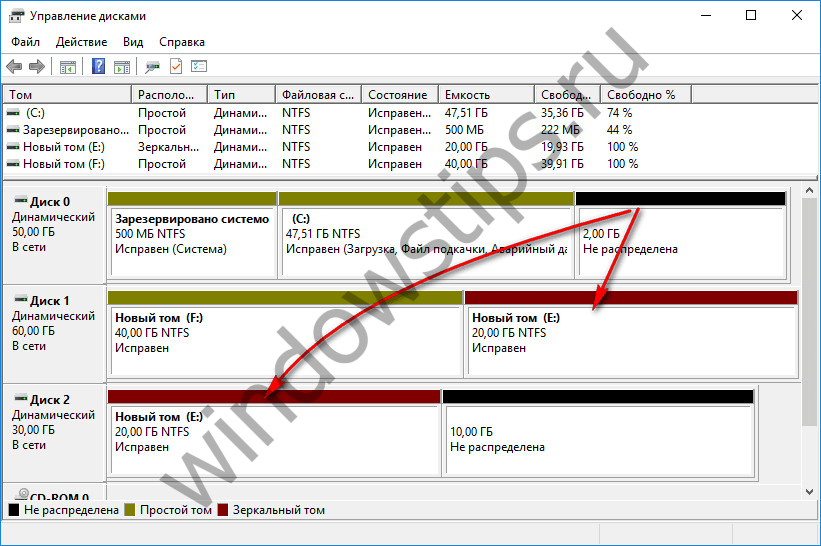Click the rescan disks drive icon

[152, 67]
